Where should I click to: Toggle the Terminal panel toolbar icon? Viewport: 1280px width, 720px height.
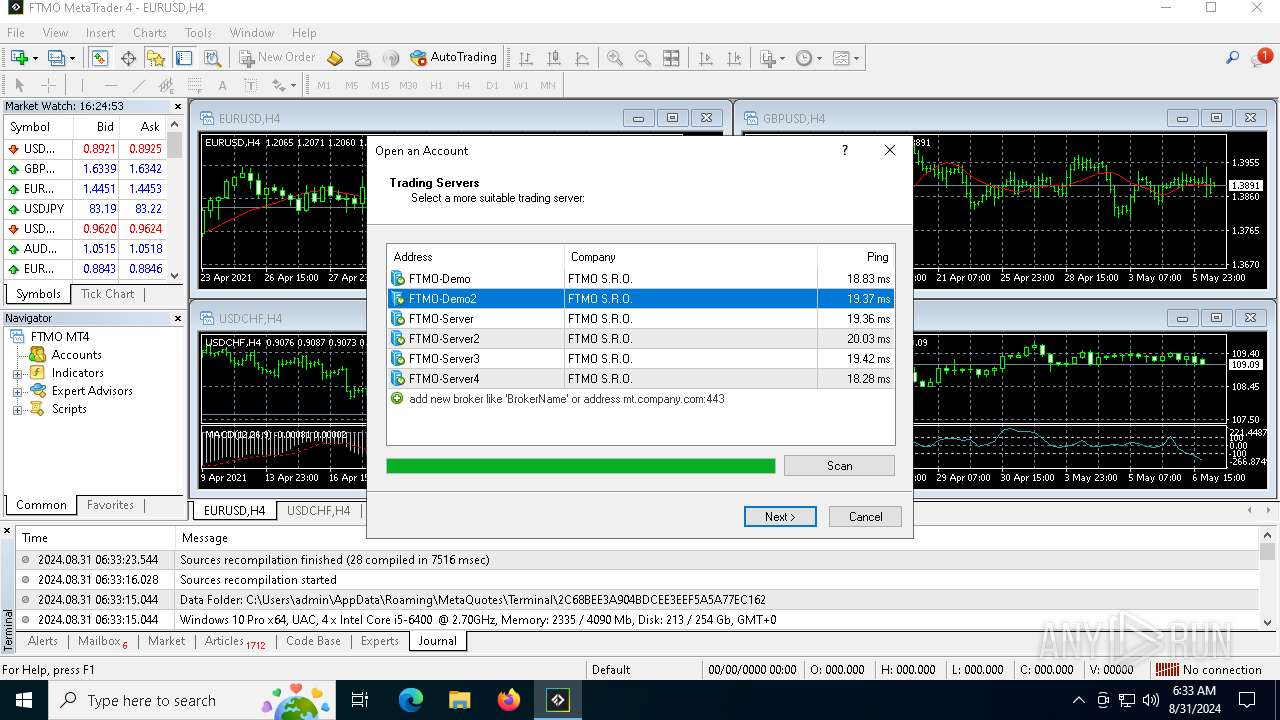click(x=184, y=58)
